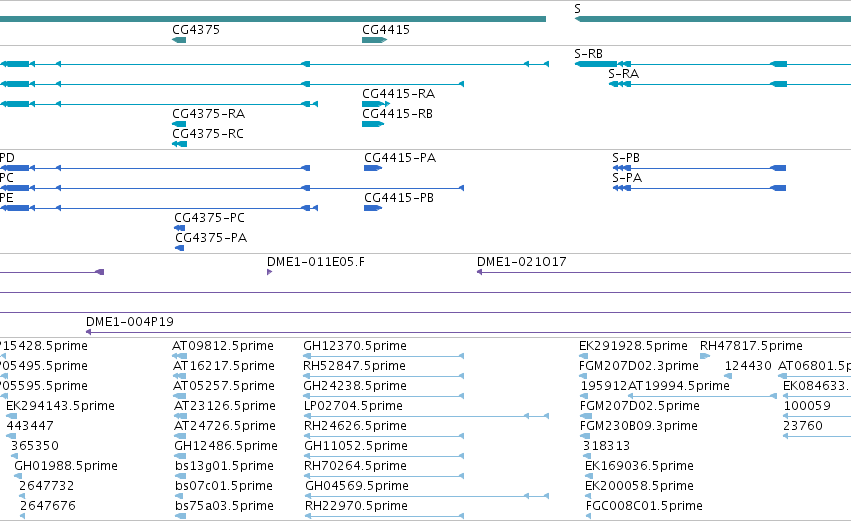Screen dimensions: 851x521
Task: Click the DME1-021O17 clone label
Action: (x=522, y=262)
